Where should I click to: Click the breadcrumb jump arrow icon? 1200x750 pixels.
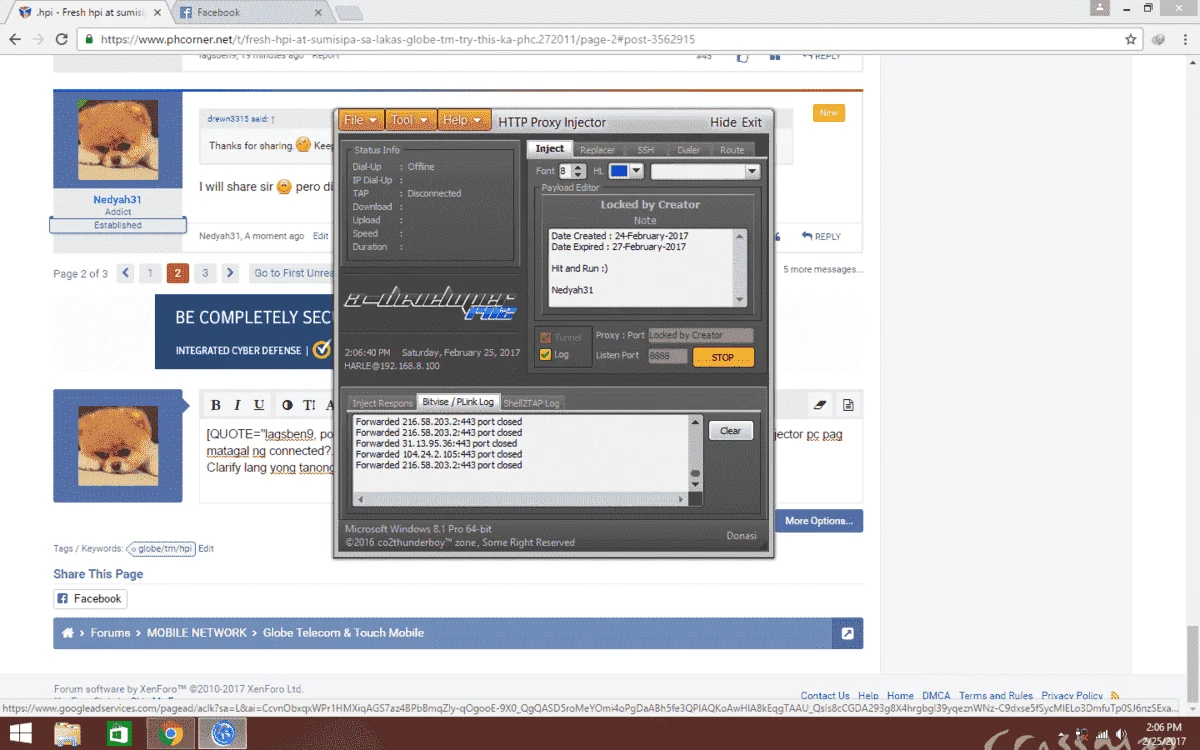click(x=847, y=633)
